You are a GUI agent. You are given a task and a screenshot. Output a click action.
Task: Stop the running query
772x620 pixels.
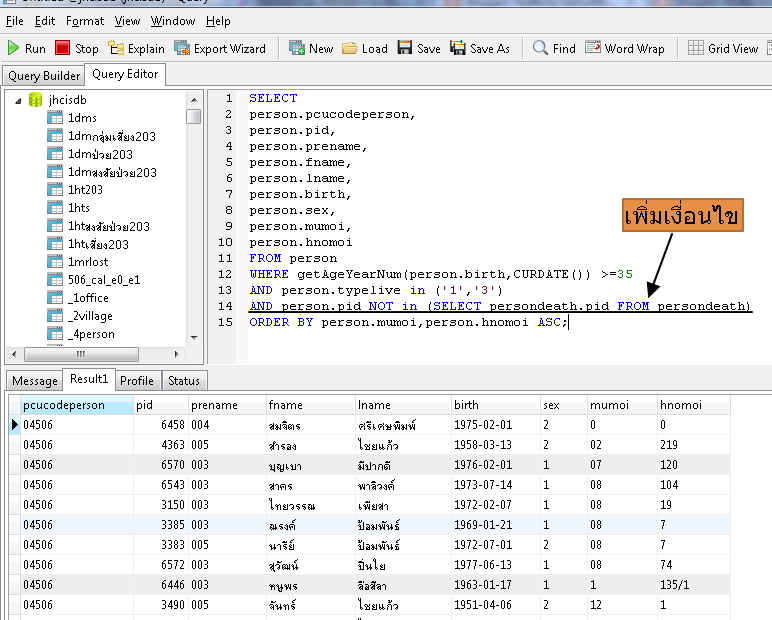pyautogui.click(x=76, y=48)
